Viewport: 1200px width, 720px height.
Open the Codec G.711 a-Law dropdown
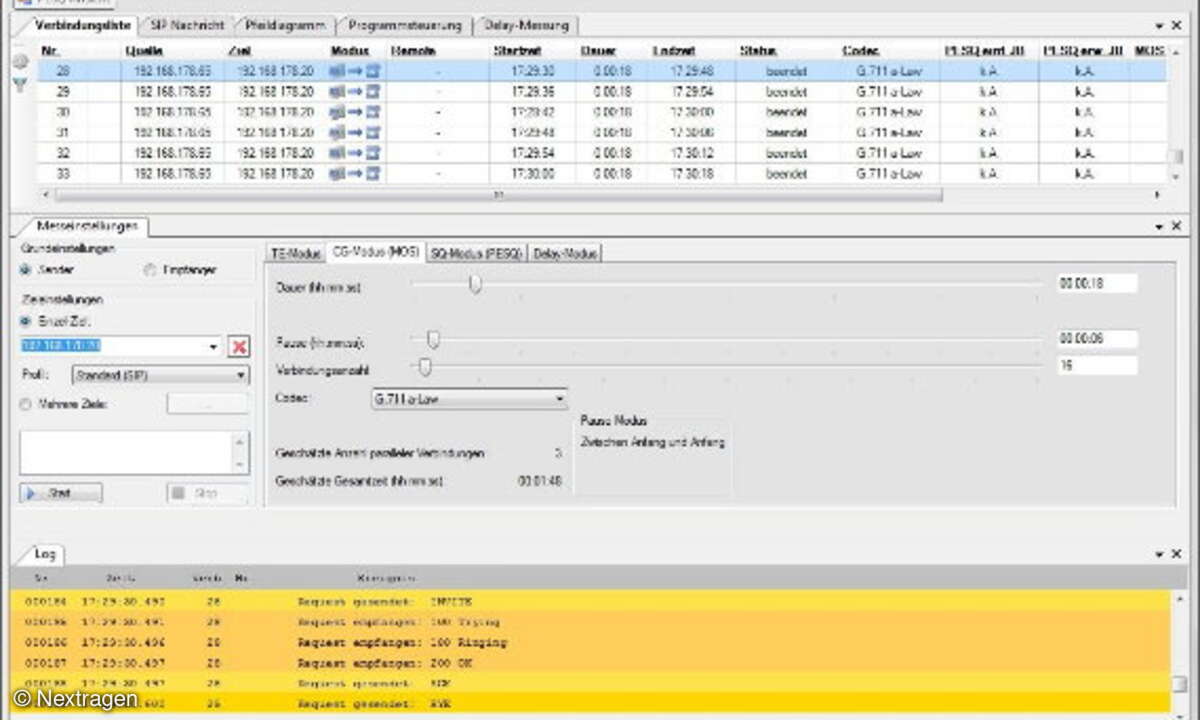[469, 399]
